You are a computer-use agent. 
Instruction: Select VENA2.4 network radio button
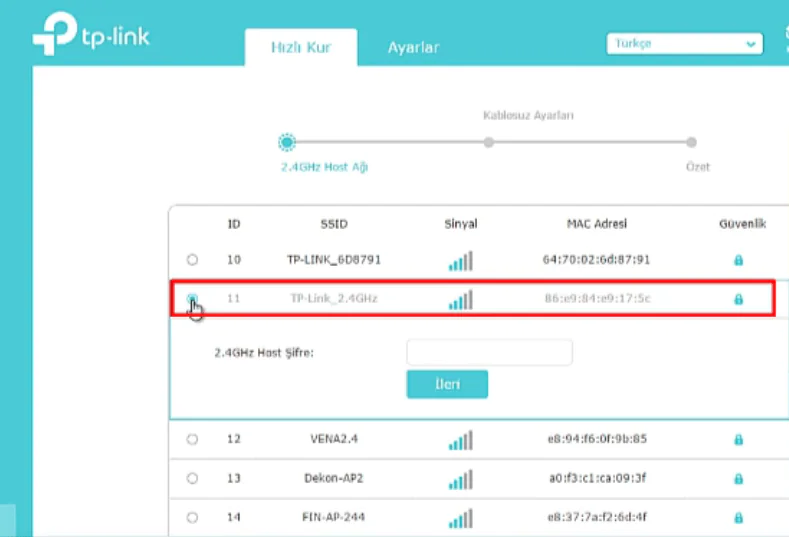(x=192, y=439)
